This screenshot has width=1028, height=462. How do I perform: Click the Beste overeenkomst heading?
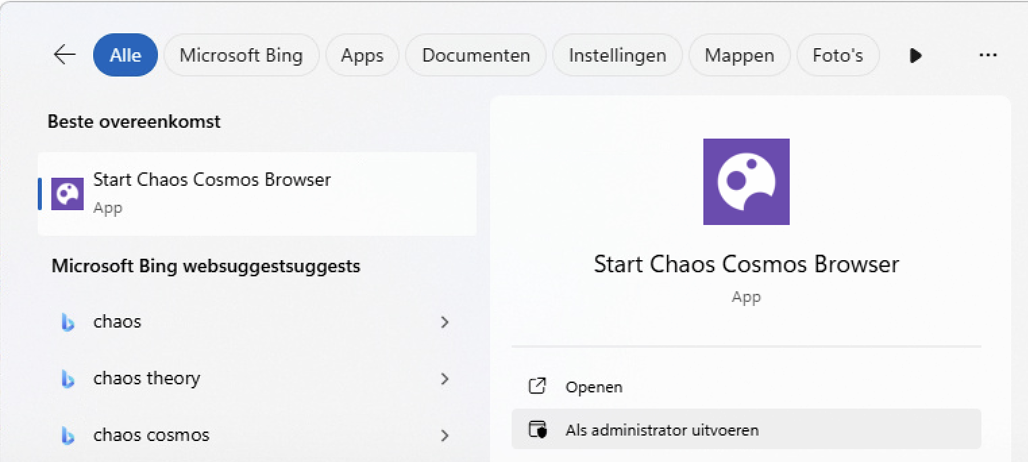[x=134, y=121]
